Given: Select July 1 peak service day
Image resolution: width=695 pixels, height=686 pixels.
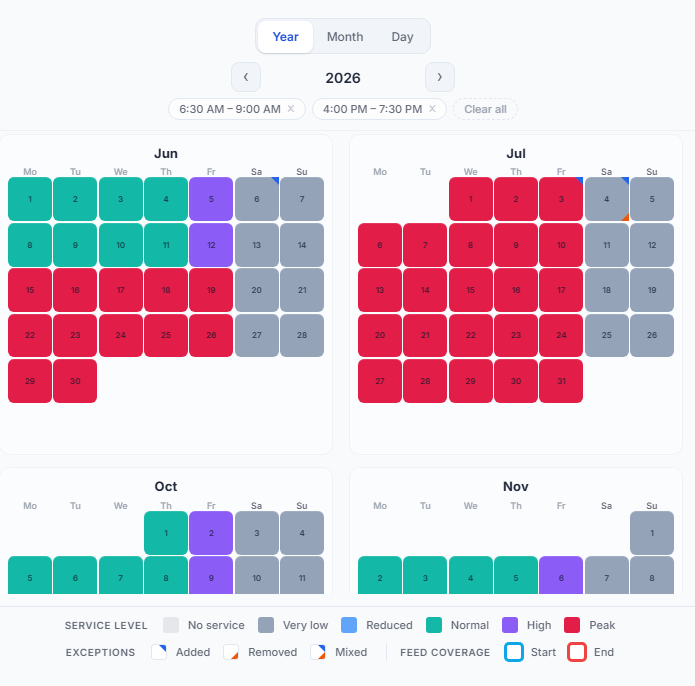Looking at the screenshot, I should coord(471,199).
